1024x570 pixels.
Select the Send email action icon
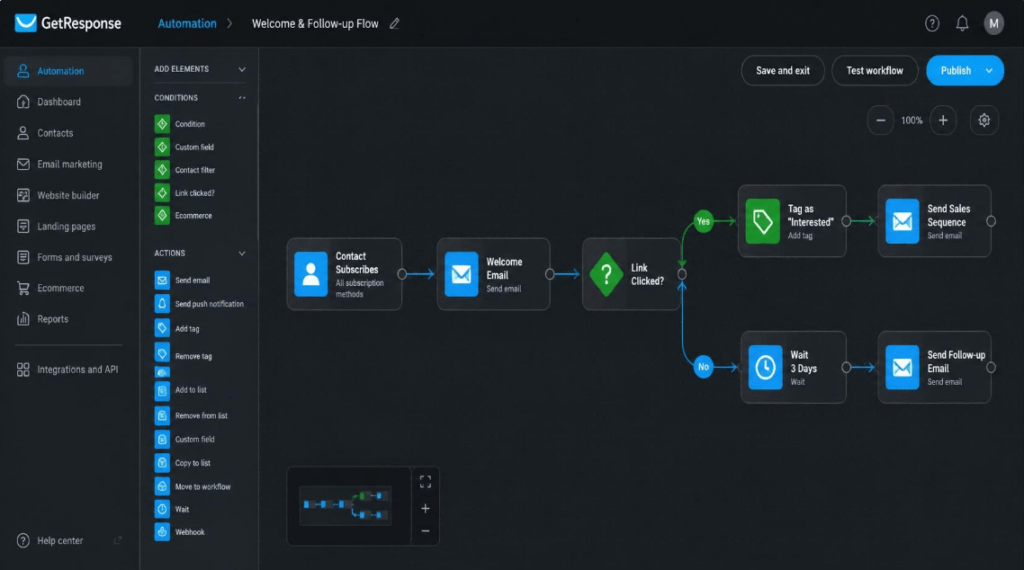(162, 280)
